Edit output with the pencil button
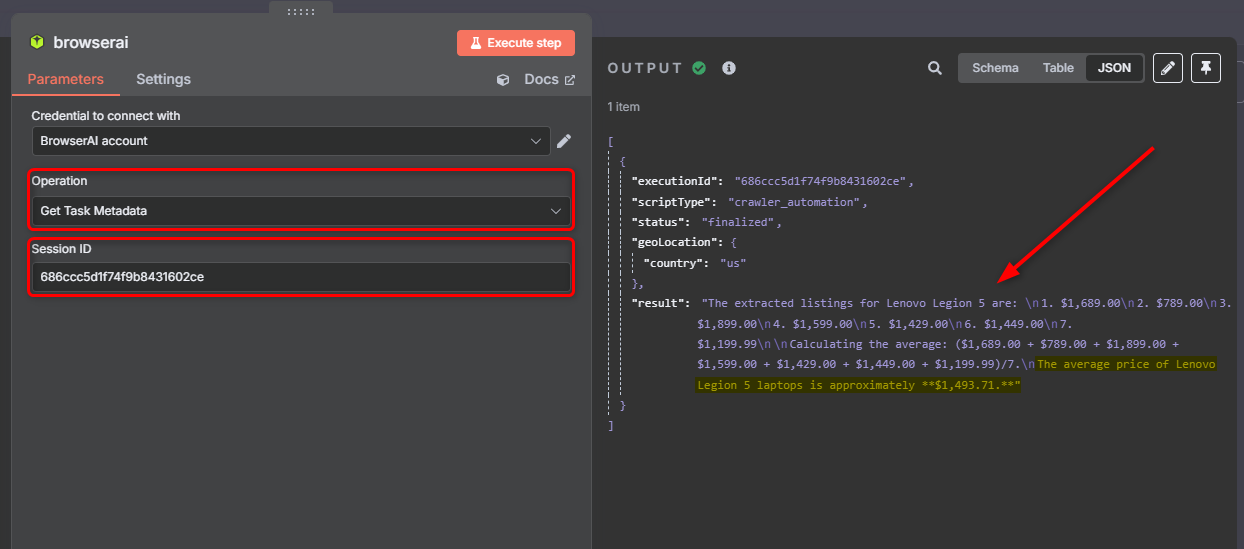 tap(1168, 68)
